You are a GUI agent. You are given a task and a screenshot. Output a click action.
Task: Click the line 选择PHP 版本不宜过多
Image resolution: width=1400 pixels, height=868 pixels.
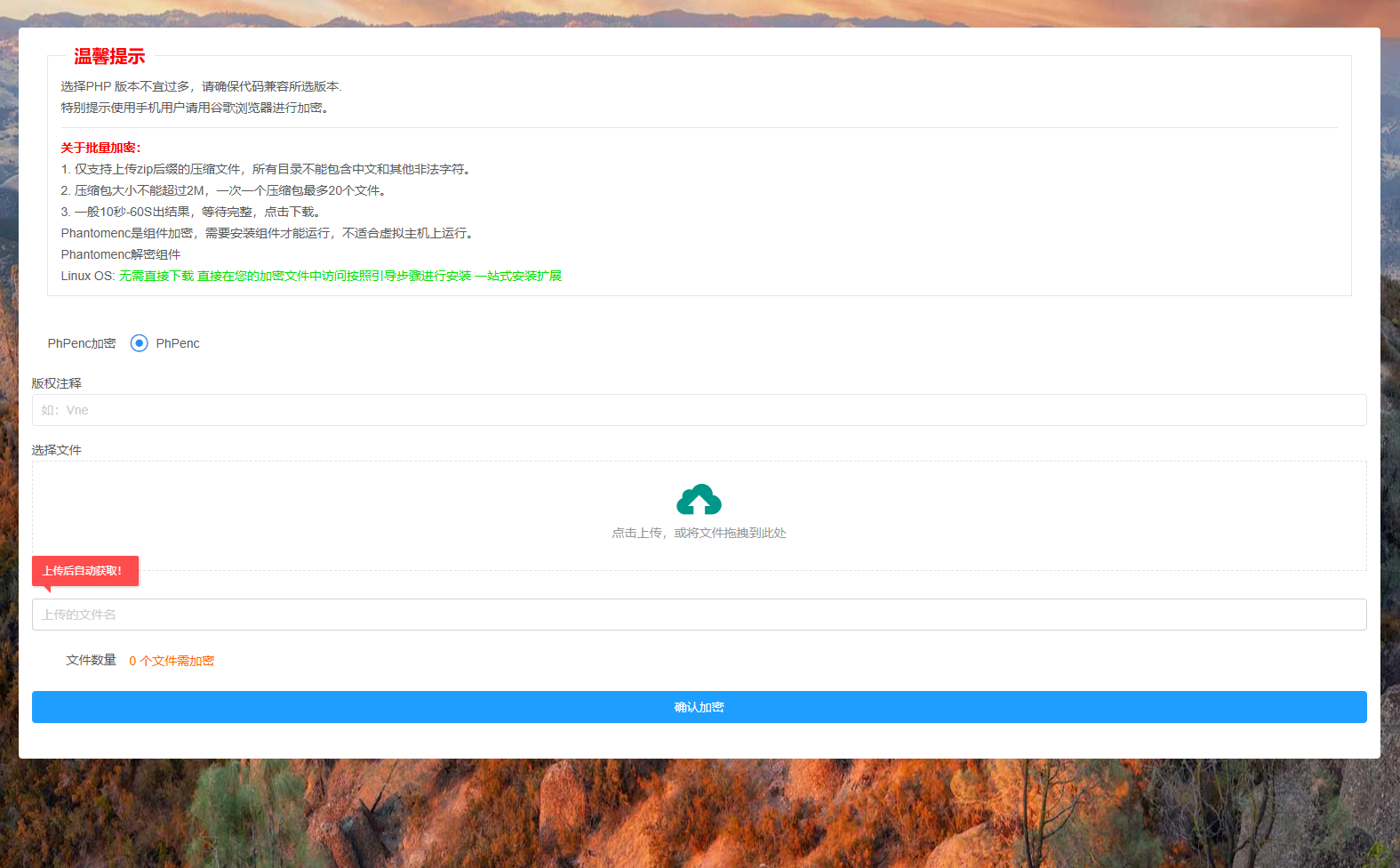tap(201, 86)
